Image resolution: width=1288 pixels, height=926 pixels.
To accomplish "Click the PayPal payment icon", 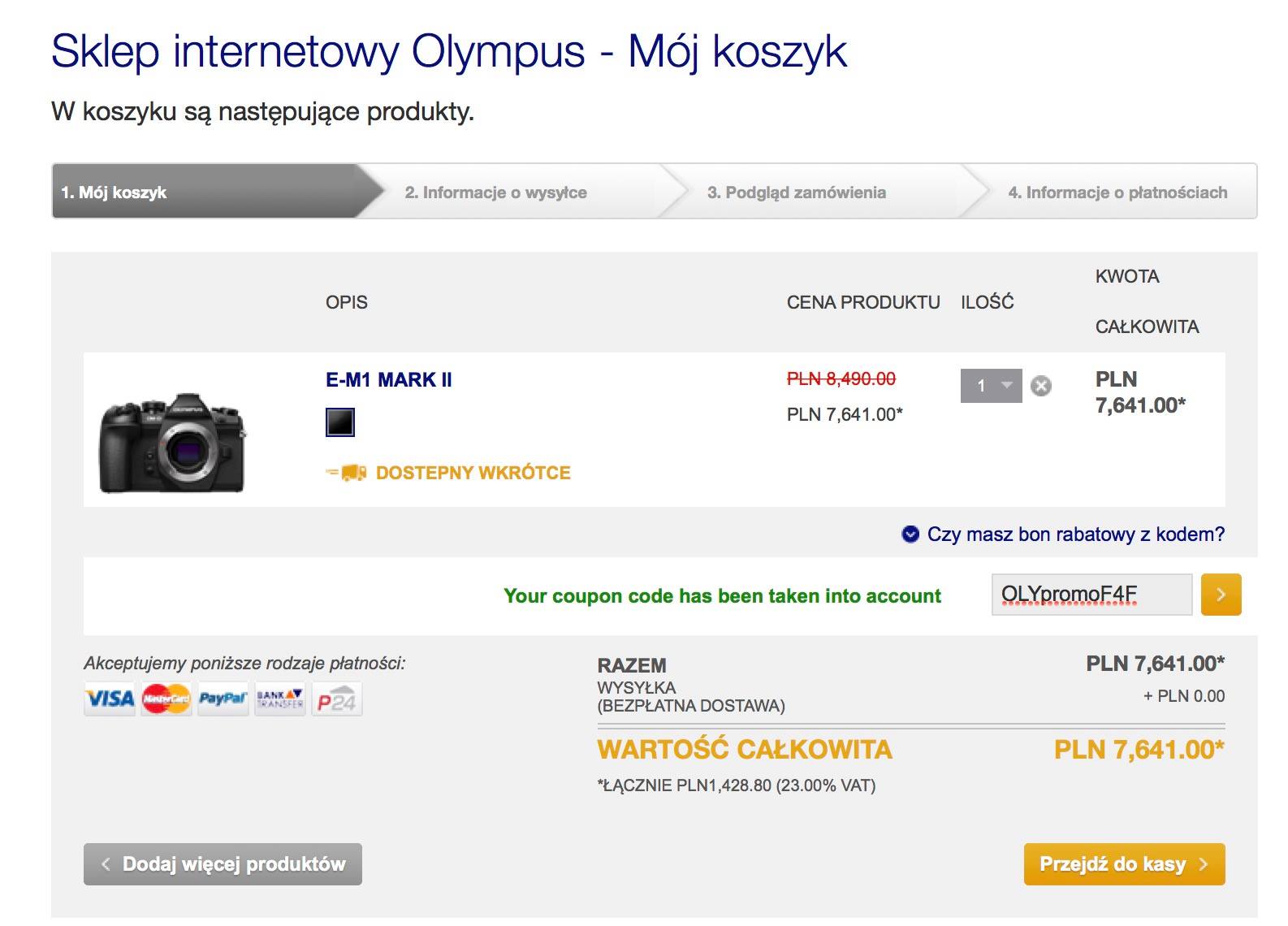I will pos(222,699).
